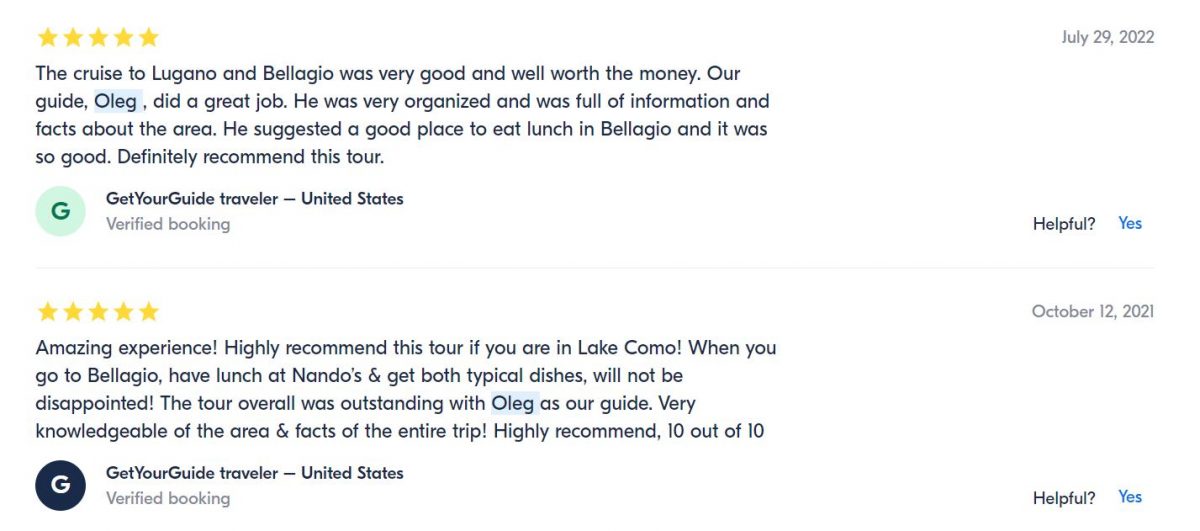Click the third star of the October 2021 review
Viewport: 1200px width, 531px height.
pos(98,312)
